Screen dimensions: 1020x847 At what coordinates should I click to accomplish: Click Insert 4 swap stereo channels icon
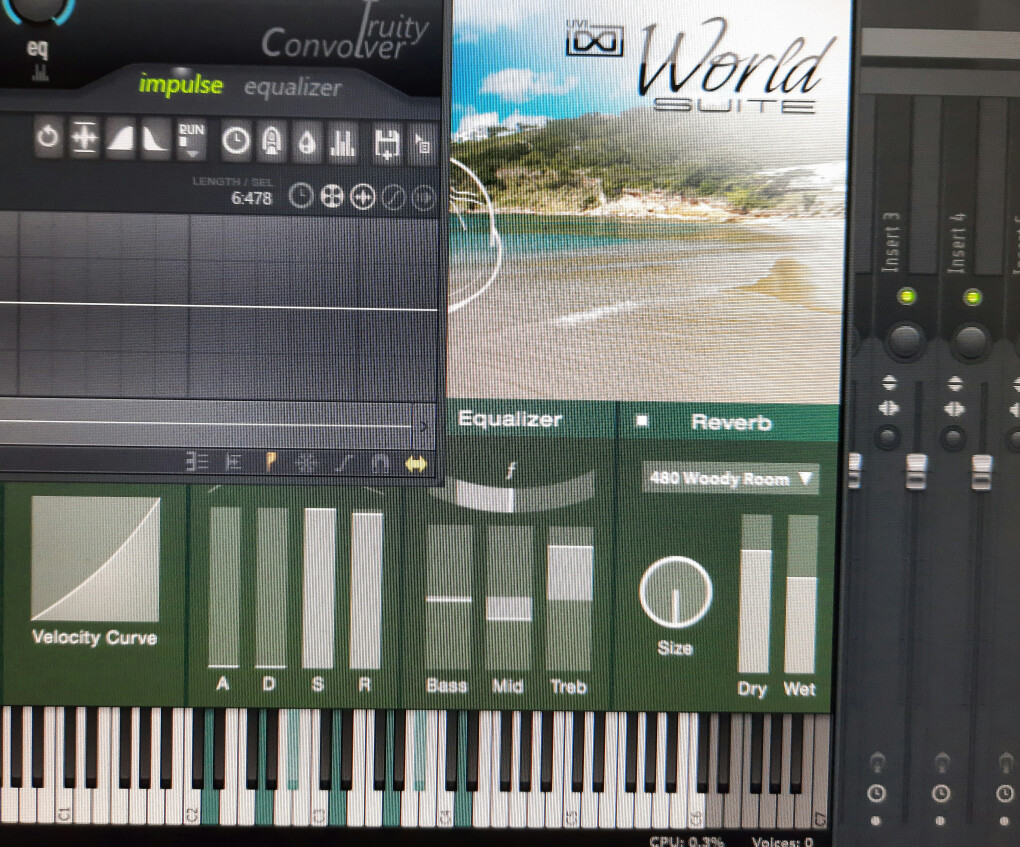pyautogui.click(x=954, y=409)
